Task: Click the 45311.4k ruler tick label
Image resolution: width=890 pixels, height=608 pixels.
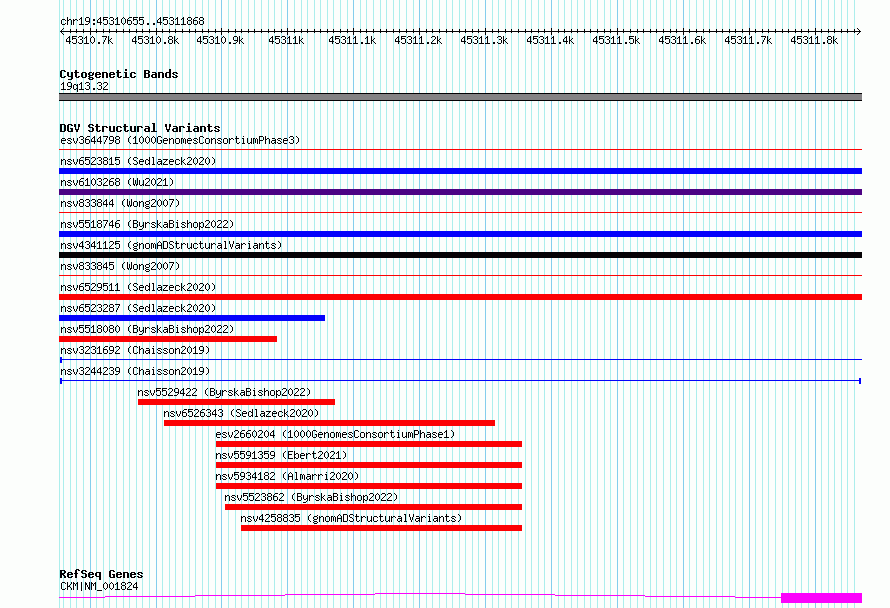Action: 550,40
